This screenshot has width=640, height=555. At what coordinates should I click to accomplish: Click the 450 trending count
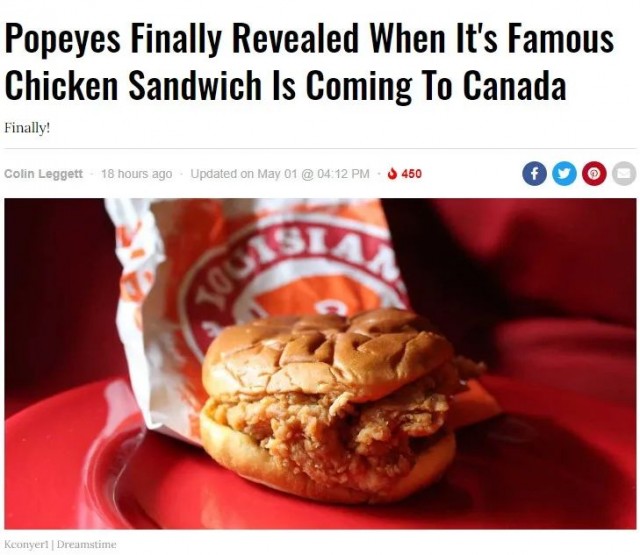pyautogui.click(x=411, y=174)
